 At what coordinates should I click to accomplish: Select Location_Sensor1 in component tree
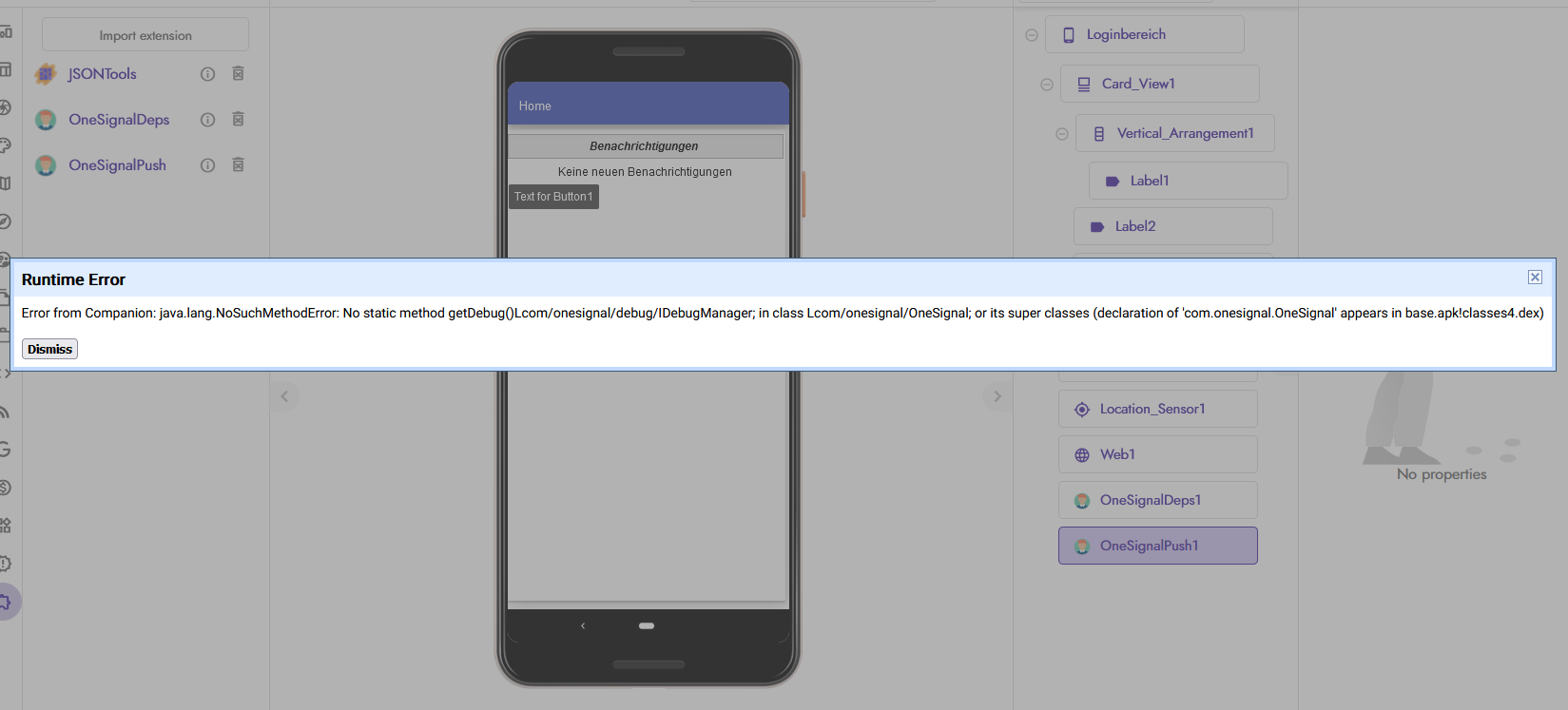pyautogui.click(x=1158, y=409)
